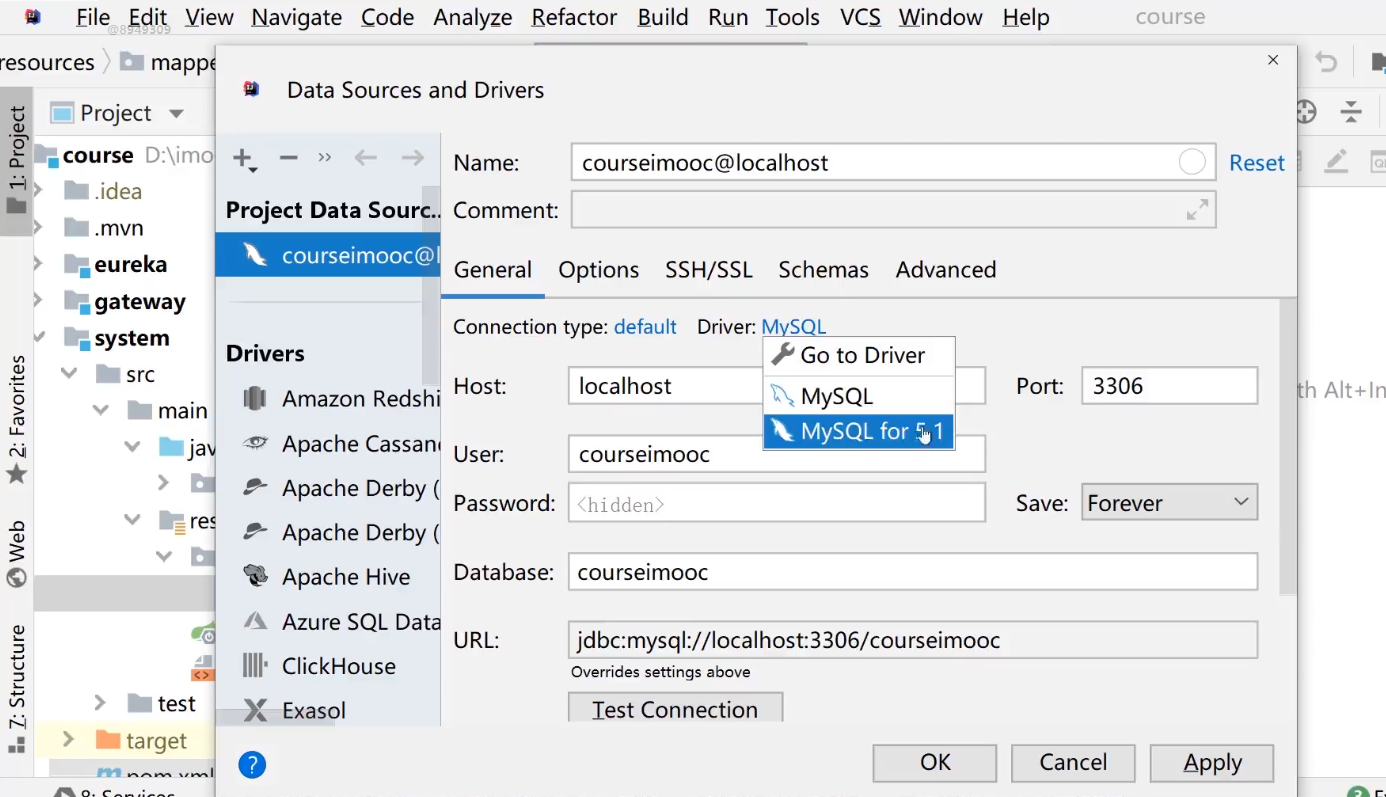Go forward with the right arrow
The image size is (1386, 797).
click(x=412, y=157)
